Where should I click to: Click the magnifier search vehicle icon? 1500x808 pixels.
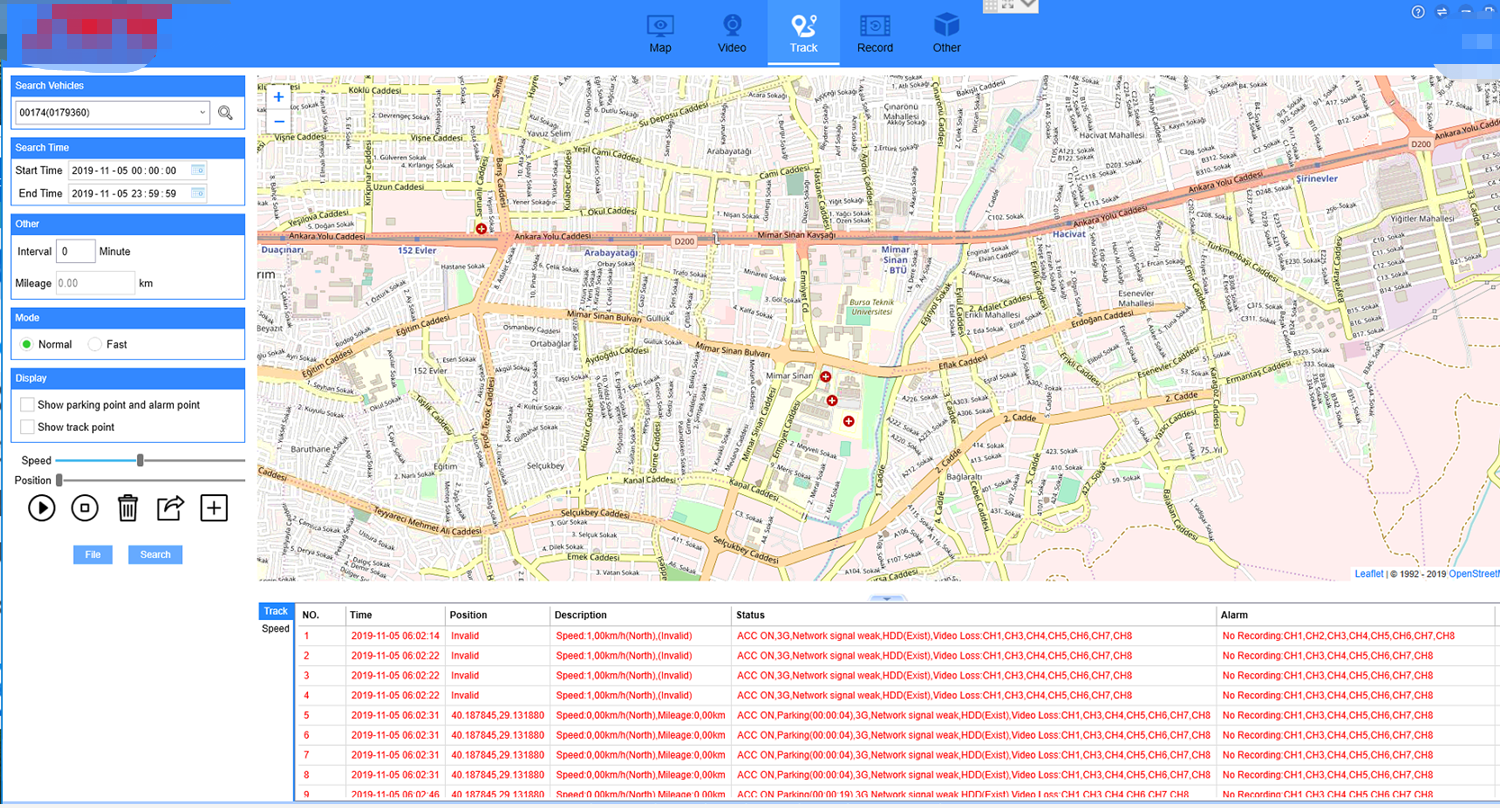pyautogui.click(x=225, y=113)
